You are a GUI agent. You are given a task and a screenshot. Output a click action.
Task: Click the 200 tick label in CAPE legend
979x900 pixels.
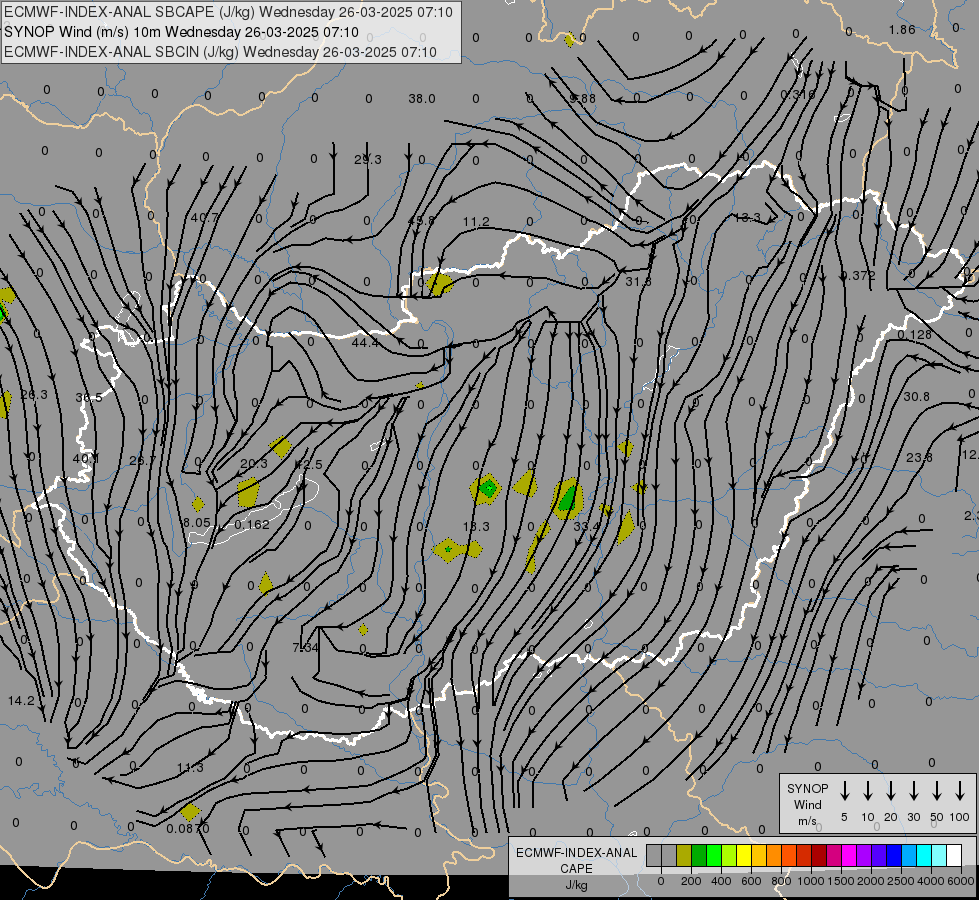click(x=691, y=881)
